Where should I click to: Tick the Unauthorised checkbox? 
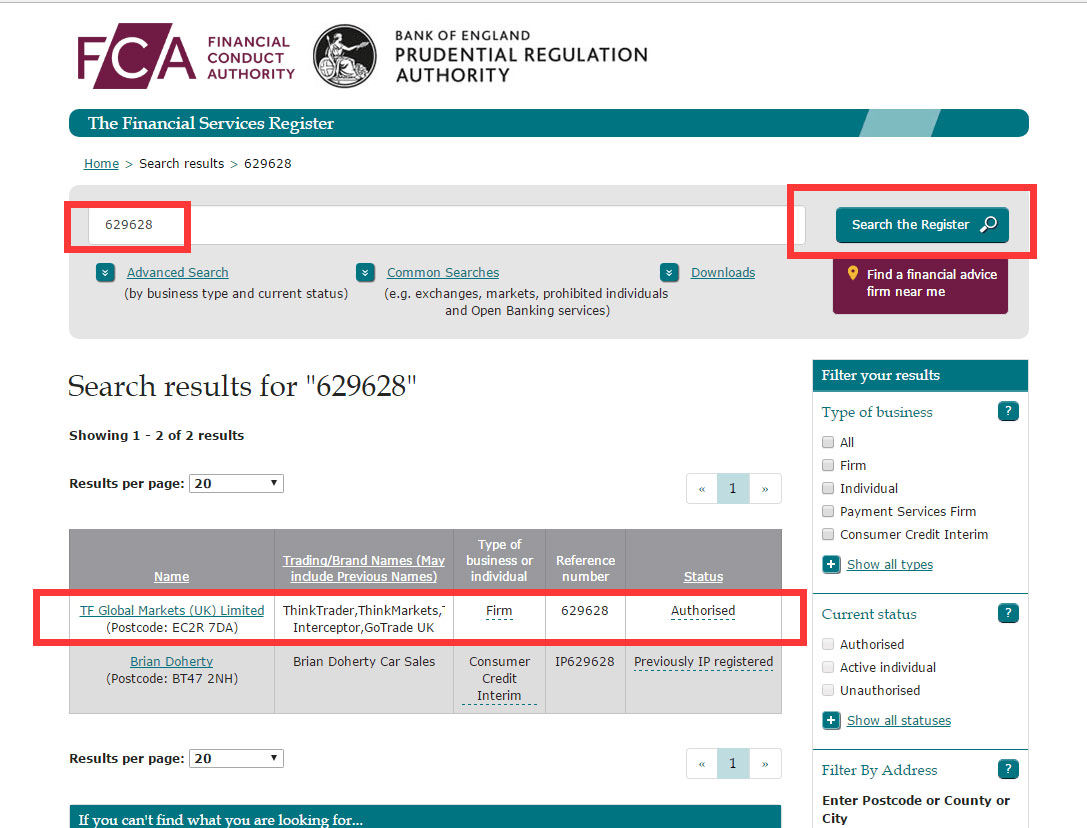(828, 690)
